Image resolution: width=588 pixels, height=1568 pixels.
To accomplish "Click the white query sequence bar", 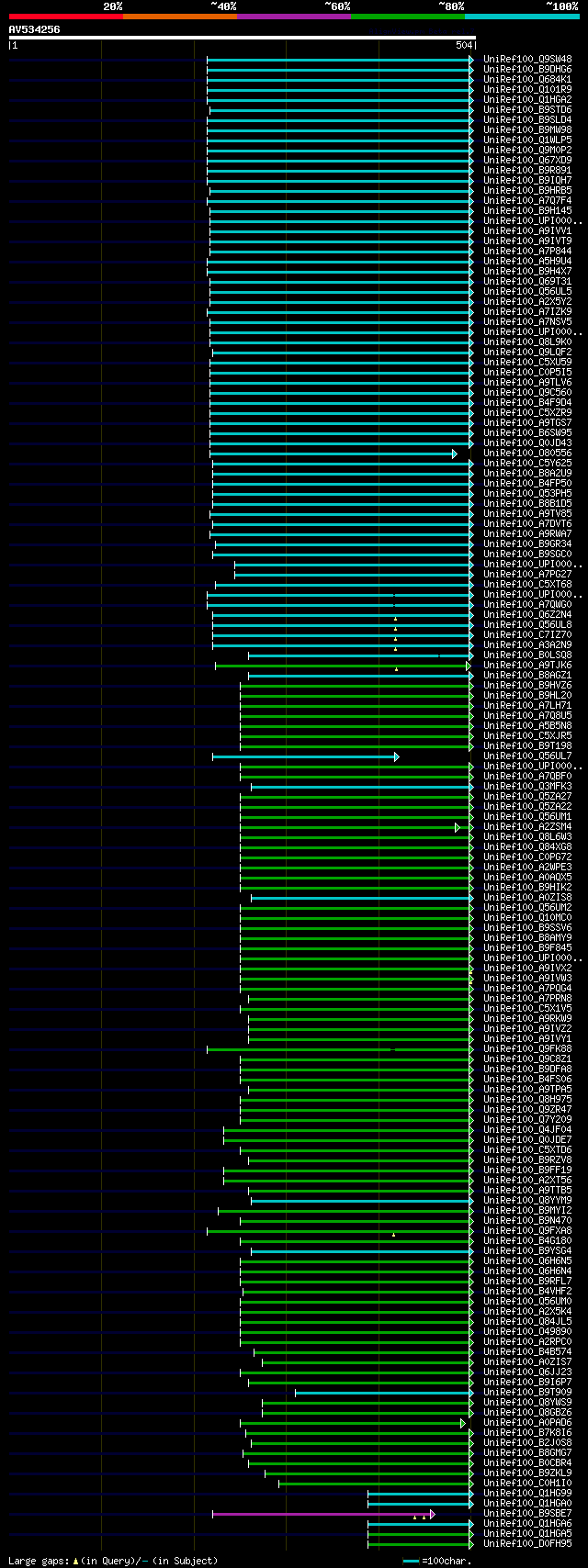I will point(242,38).
